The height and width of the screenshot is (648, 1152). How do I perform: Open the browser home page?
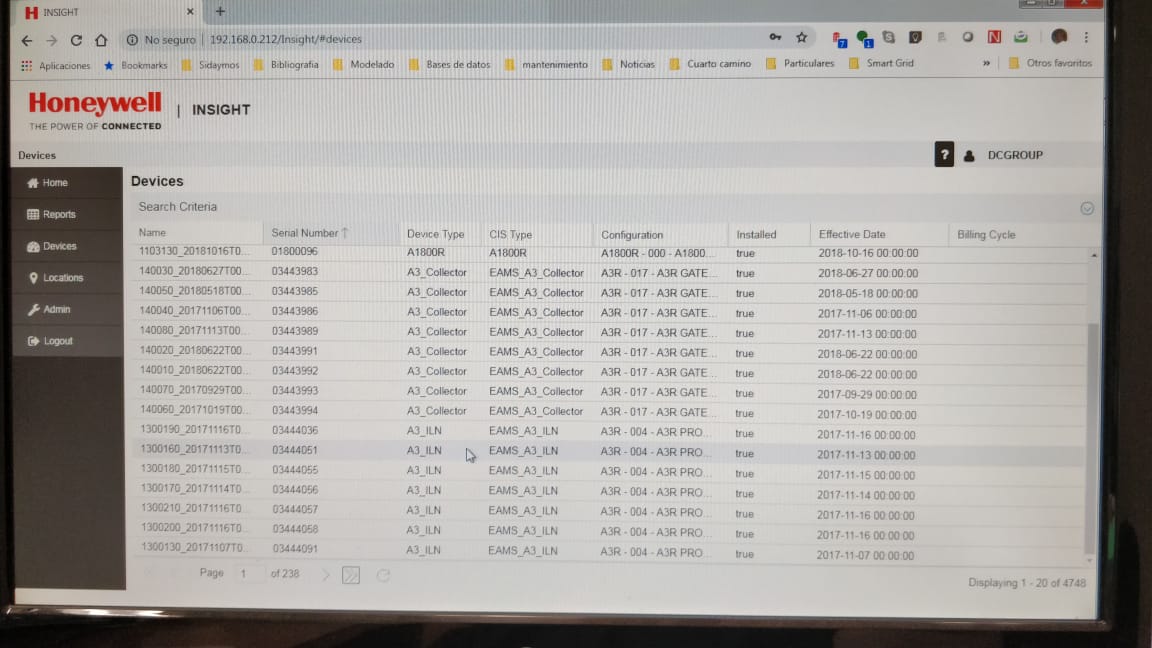[x=101, y=40]
